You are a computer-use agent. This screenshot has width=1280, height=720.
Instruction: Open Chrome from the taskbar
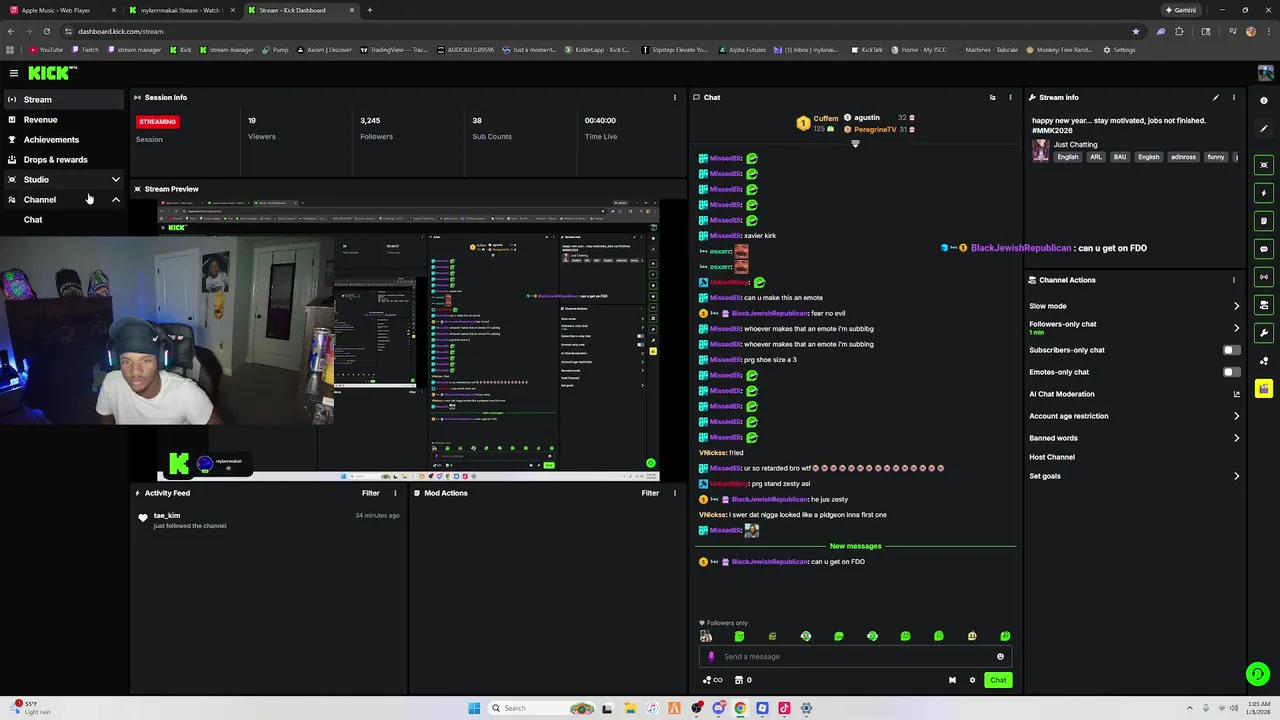click(x=740, y=708)
